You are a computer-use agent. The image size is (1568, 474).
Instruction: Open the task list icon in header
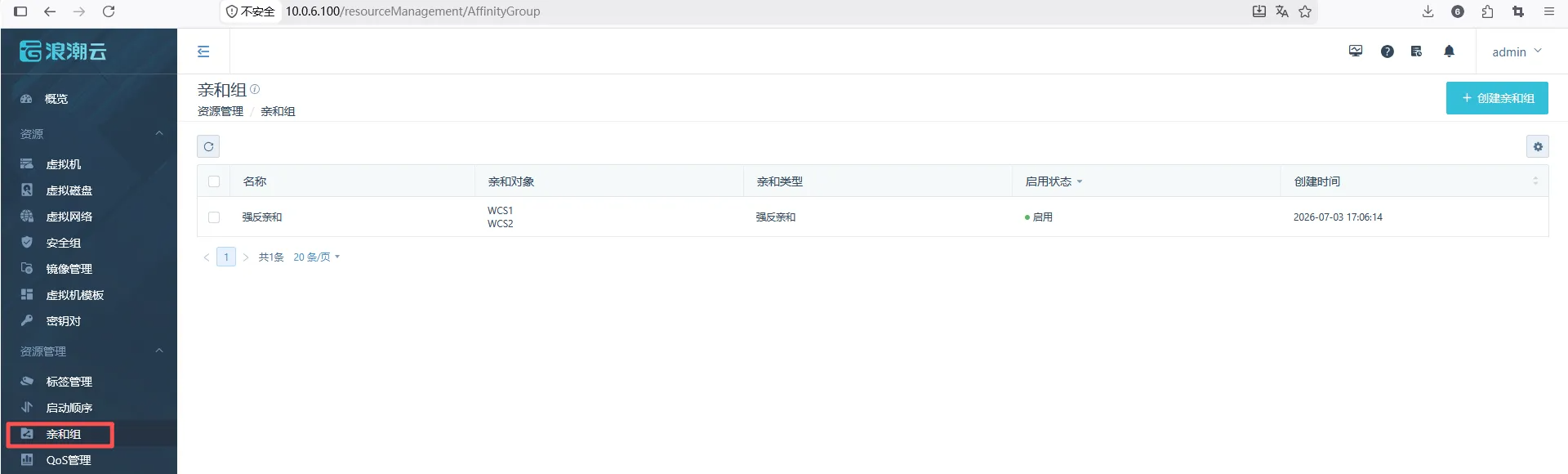[1417, 51]
